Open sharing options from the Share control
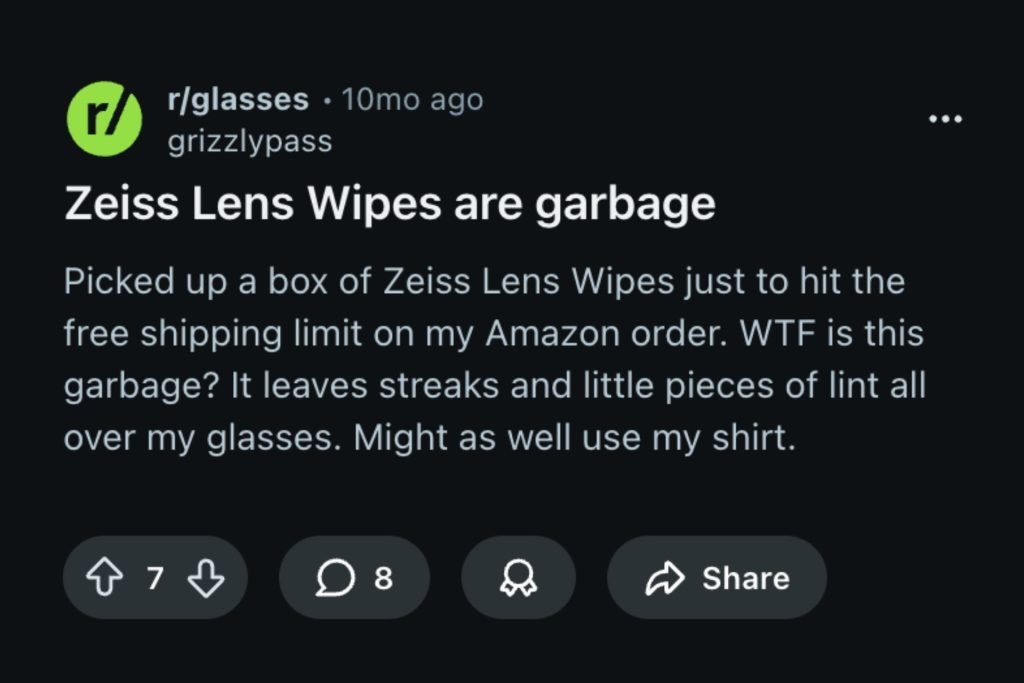 coord(716,577)
